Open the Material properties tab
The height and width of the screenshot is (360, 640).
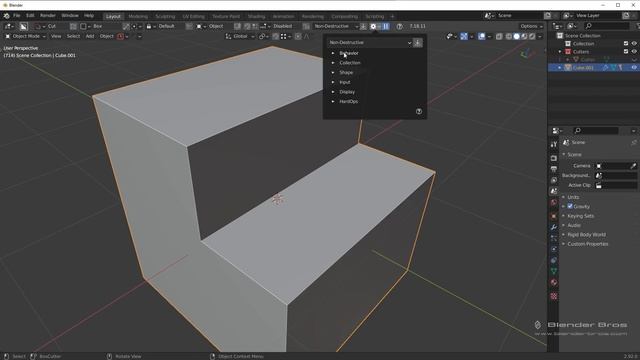[554, 282]
